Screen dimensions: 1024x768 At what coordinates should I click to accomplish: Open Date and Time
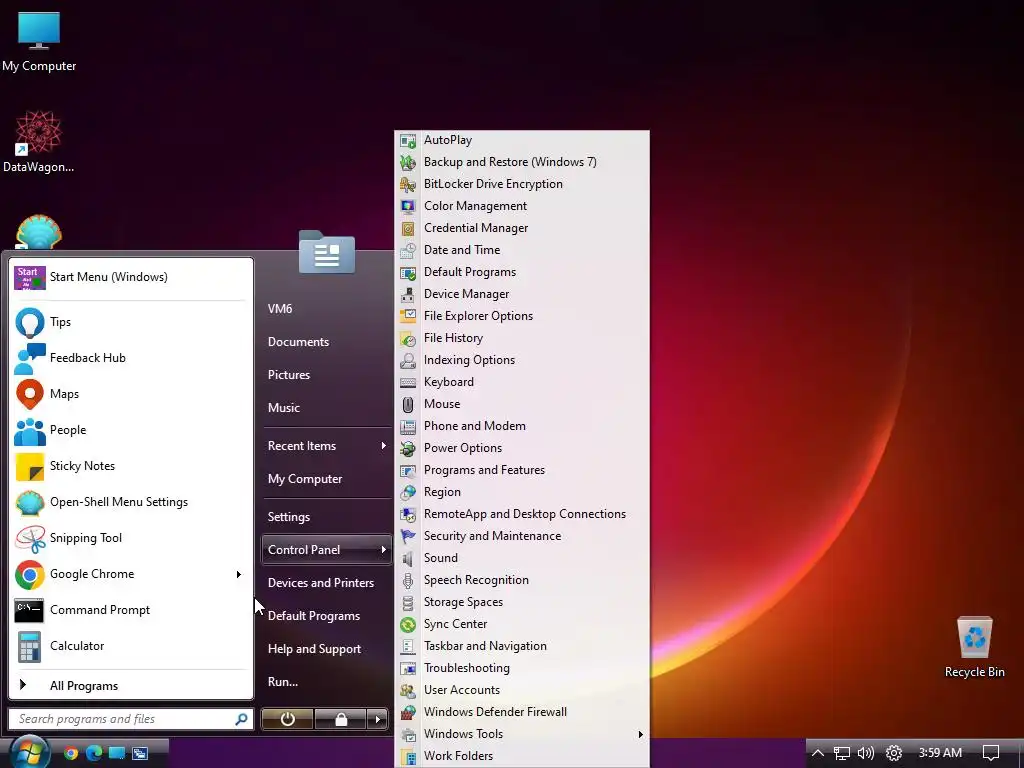522,250
